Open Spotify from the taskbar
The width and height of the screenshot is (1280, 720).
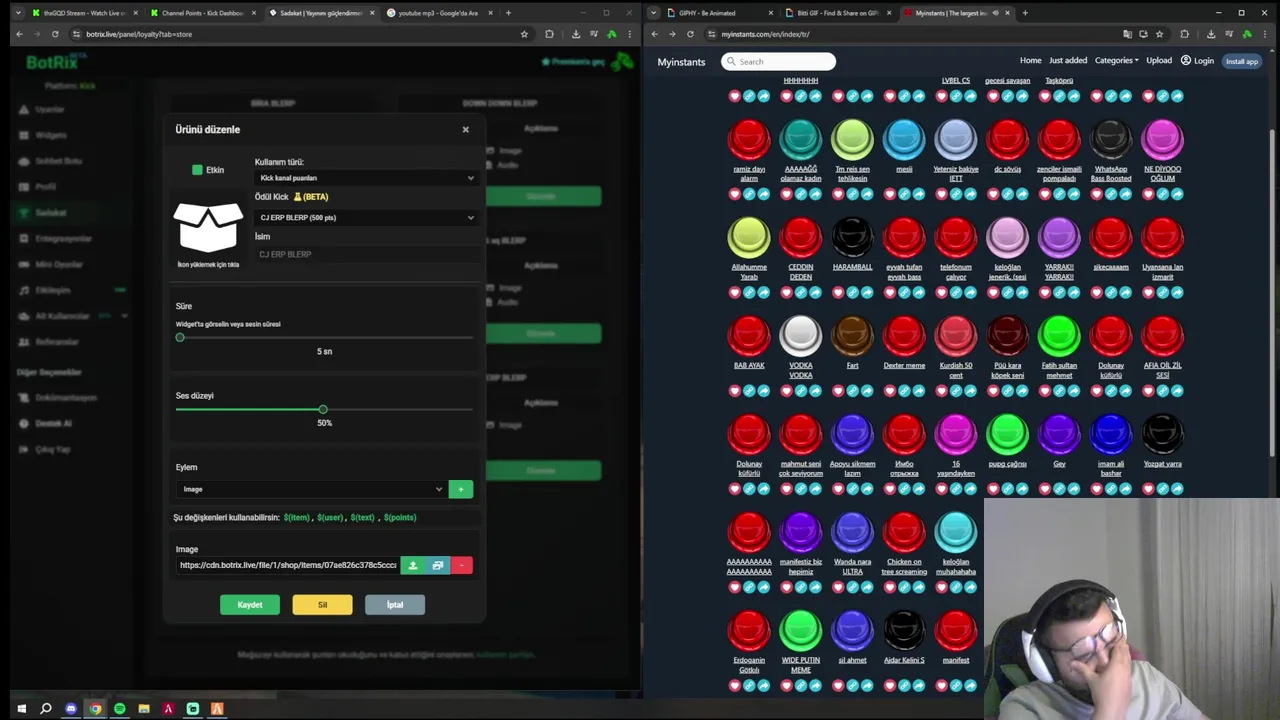(119, 709)
